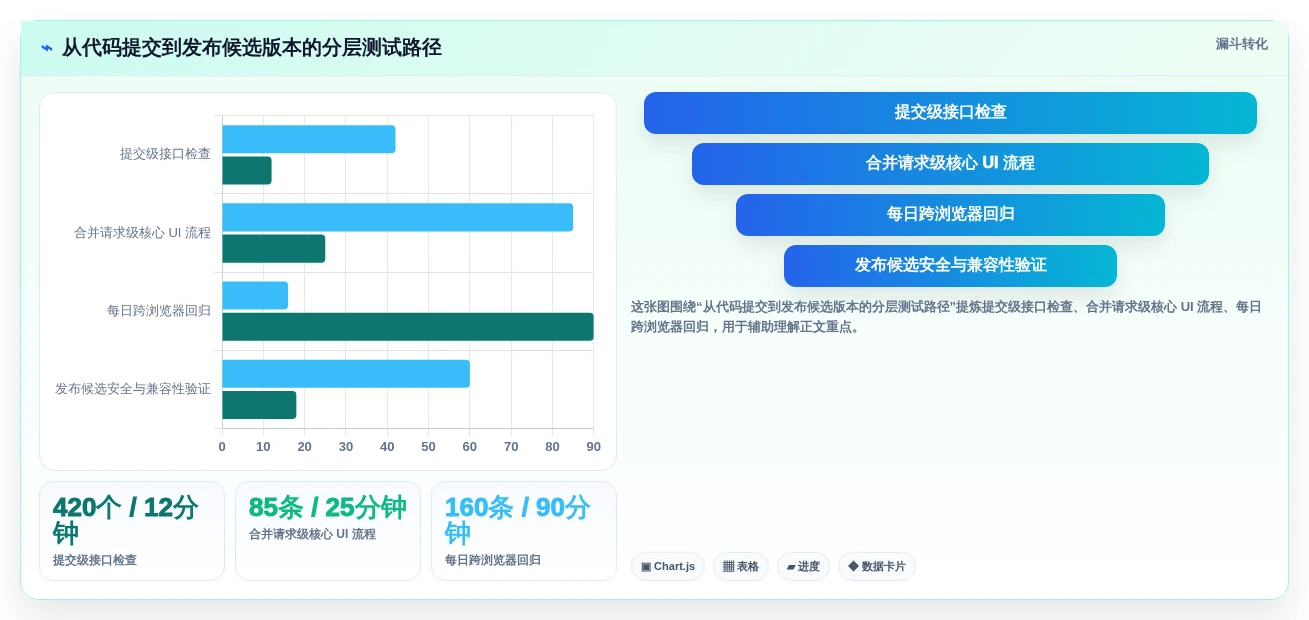Image resolution: width=1309 pixels, height=620 pixels.
Task: Click the 漏斗转化 label in the header
Action: click(x=1241, y=44)
